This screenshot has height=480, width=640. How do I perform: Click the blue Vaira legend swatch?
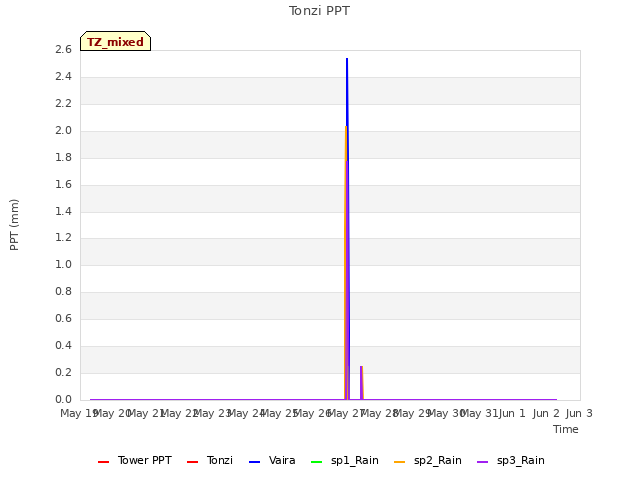click(x=254, y=462)
